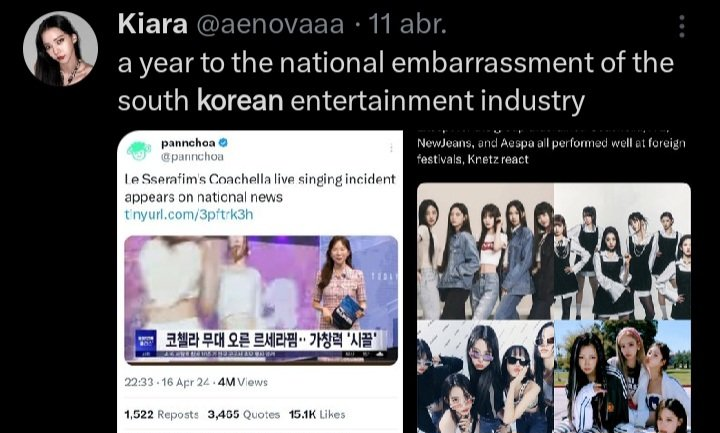This screenshot has height=433, width=720.
Task: Open the sunglasses group photo
Action: point(485,377)
